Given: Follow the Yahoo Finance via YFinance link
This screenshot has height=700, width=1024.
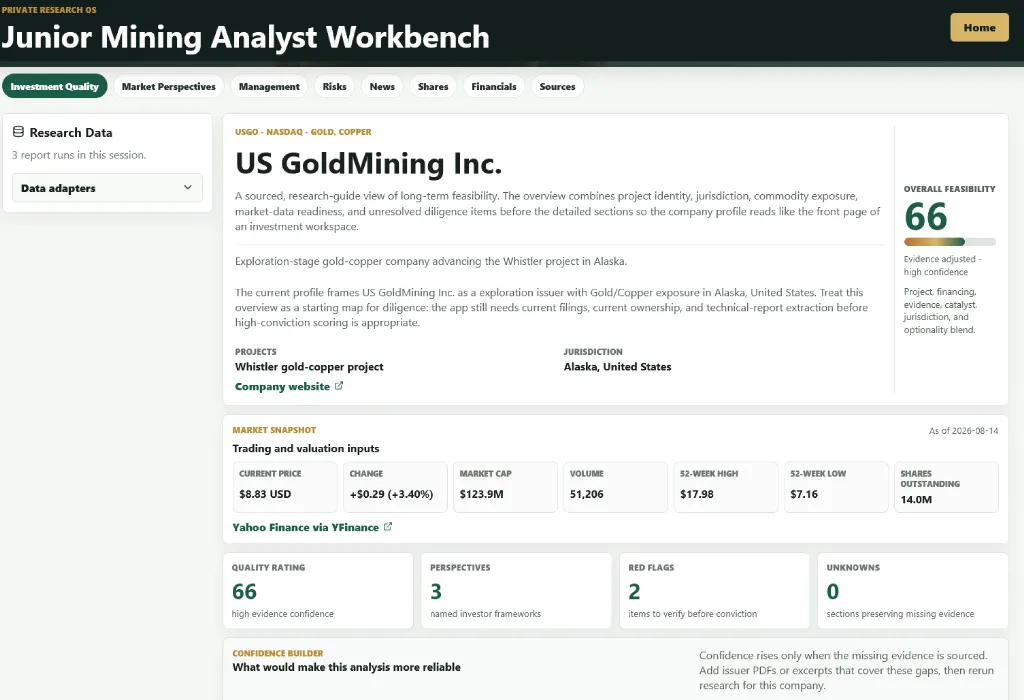Looking at the screenshot, I should [306, 527].
